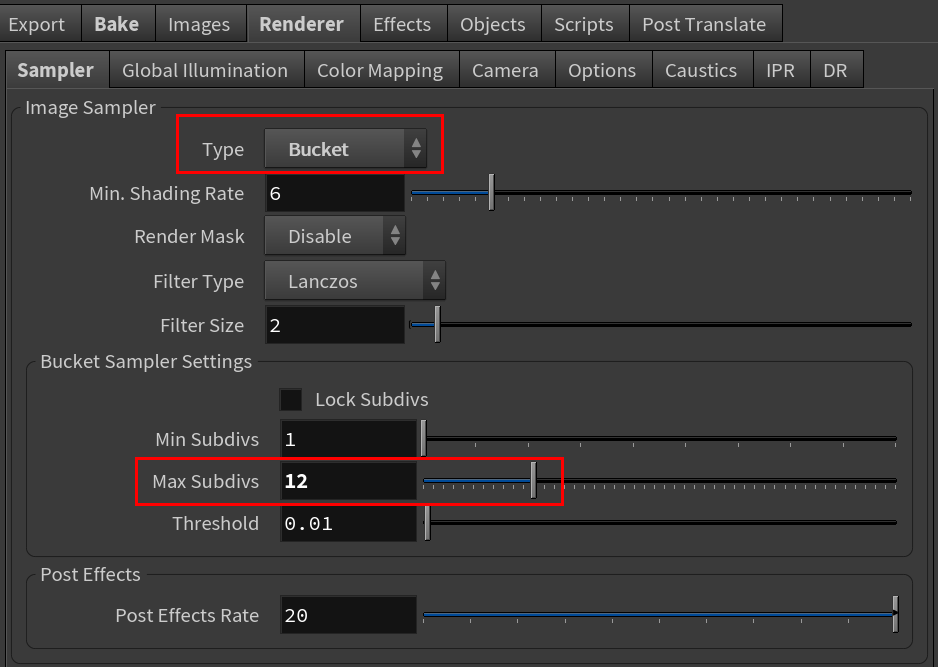Viewport: 938px width, 667px height.
Task: Open the Post Translate tab
Action: click(705, 24)
